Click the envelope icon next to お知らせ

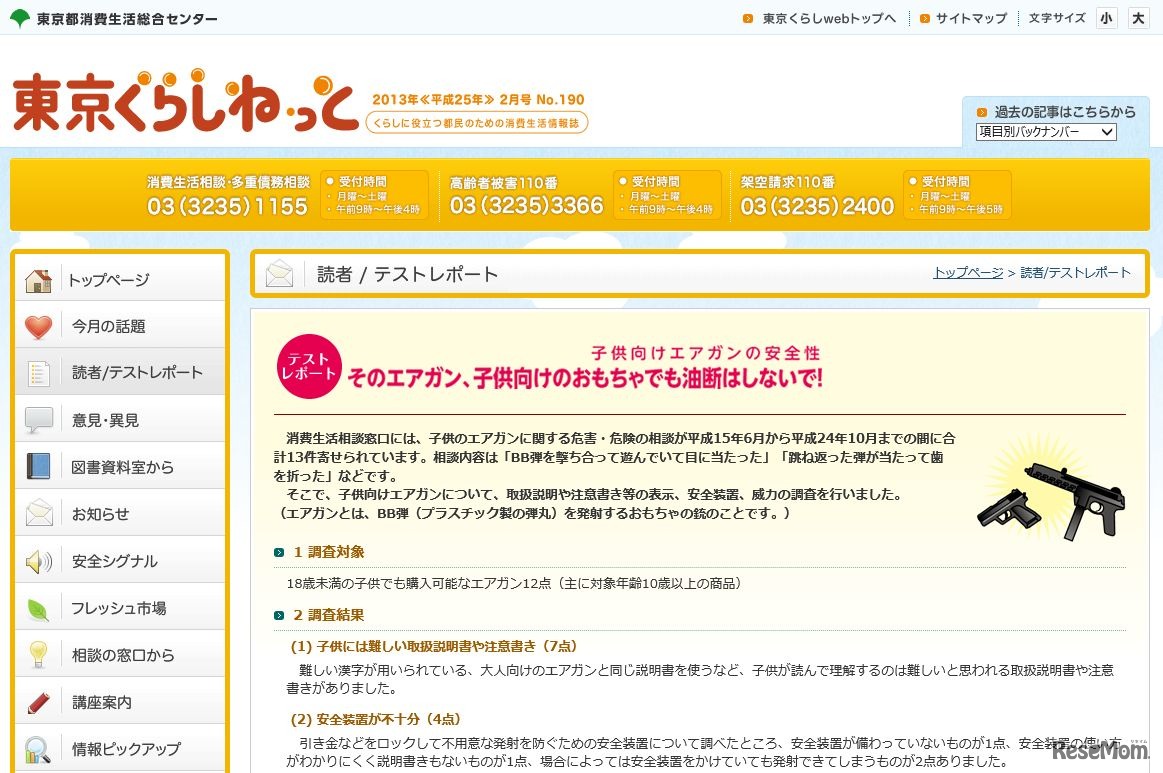pos(37,512)
